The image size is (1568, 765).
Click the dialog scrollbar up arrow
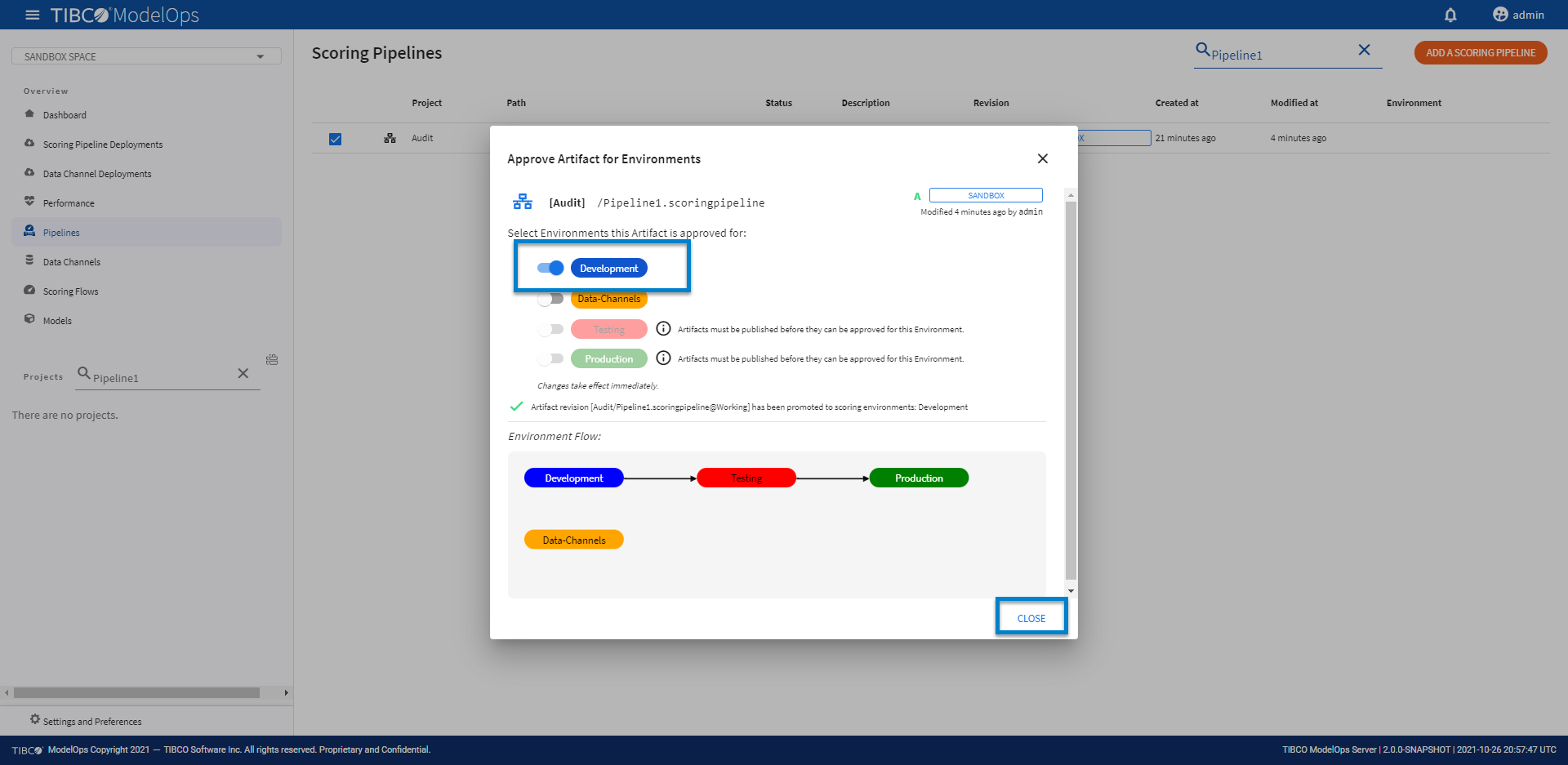[x=1071, y=195]
